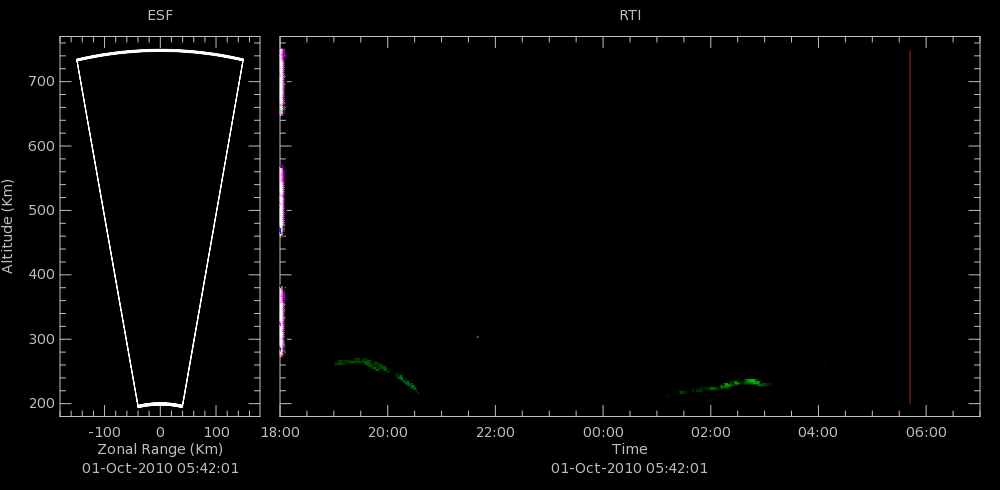Click the 200 altitude tick label
The image size is (1000, 490).
[x=42, y=404]
